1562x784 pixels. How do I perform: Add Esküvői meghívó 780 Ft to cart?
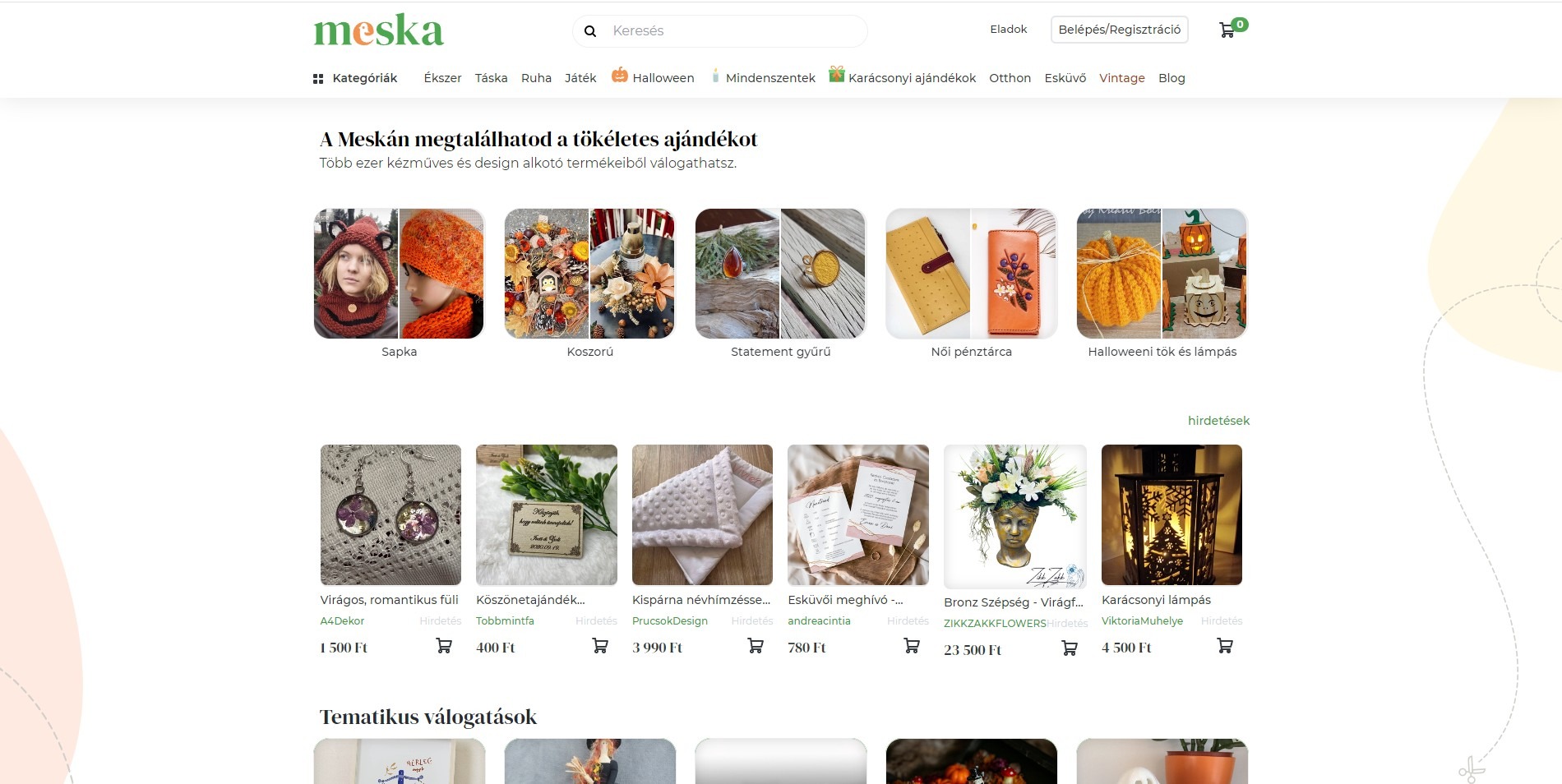tap(912, 646)
